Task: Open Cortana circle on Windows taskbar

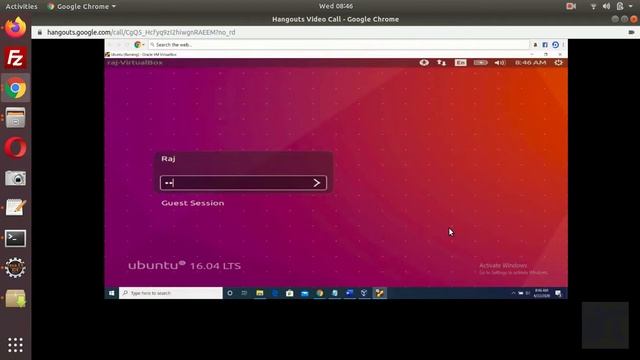Action: (x=230, y=293)
